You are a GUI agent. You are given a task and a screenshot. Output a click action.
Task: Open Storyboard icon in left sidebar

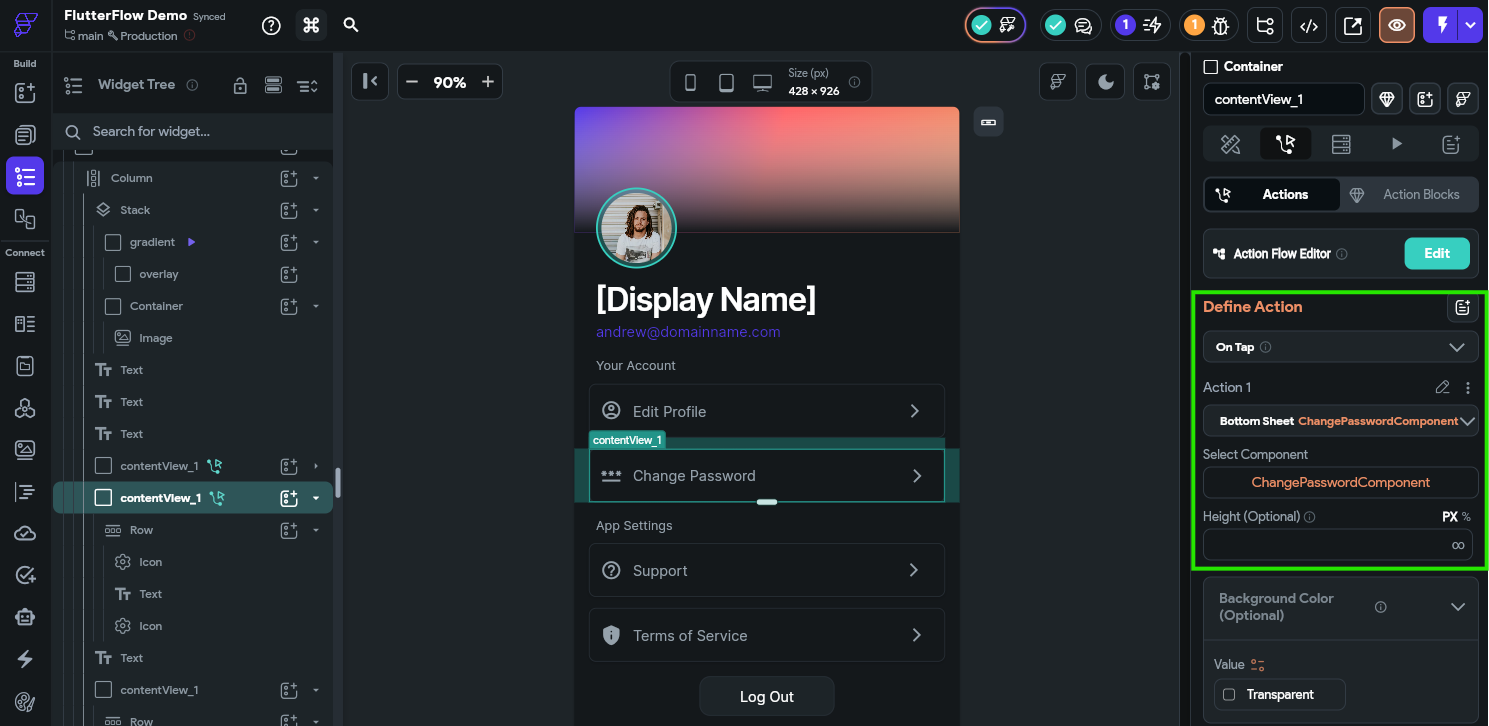25,217
